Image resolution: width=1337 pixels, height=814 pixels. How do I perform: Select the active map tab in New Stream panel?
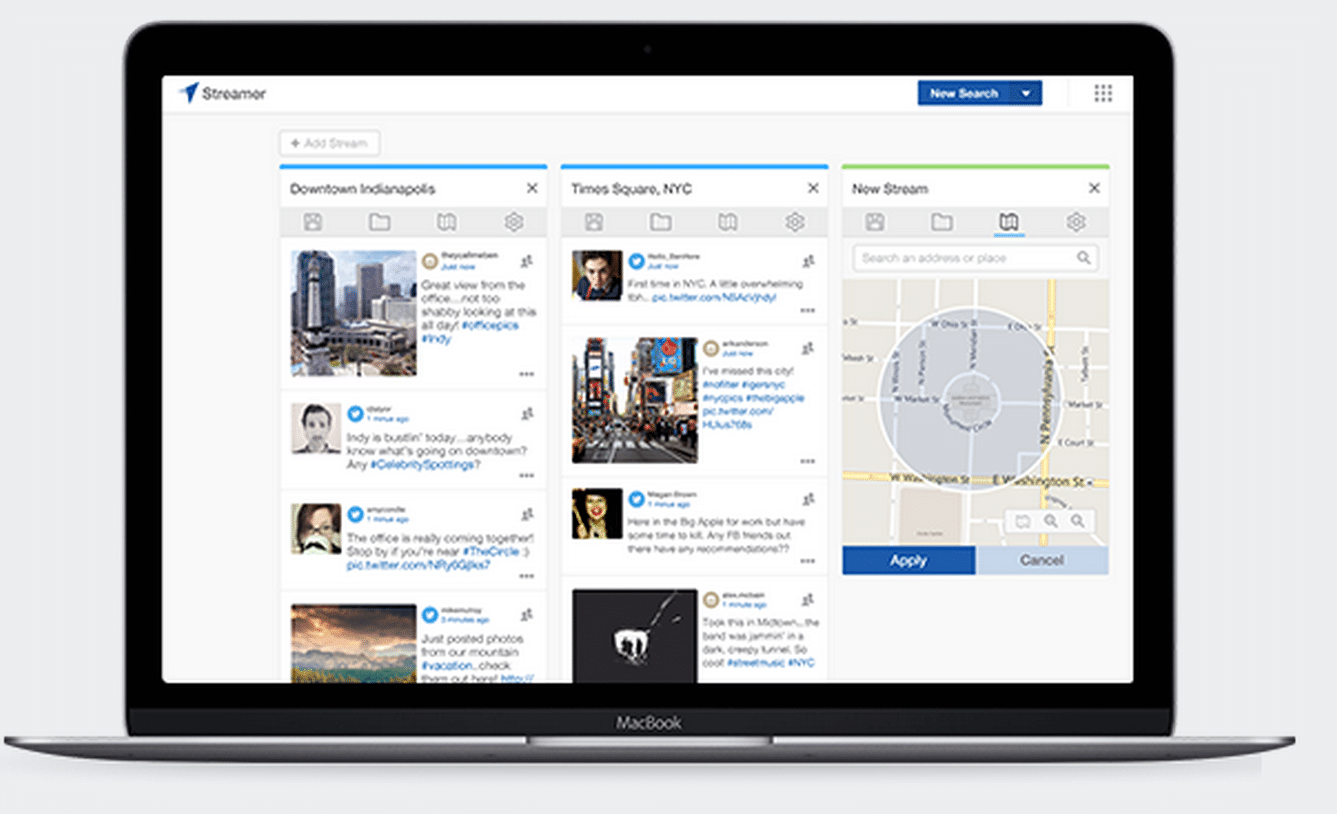[x=1008, y=222]
